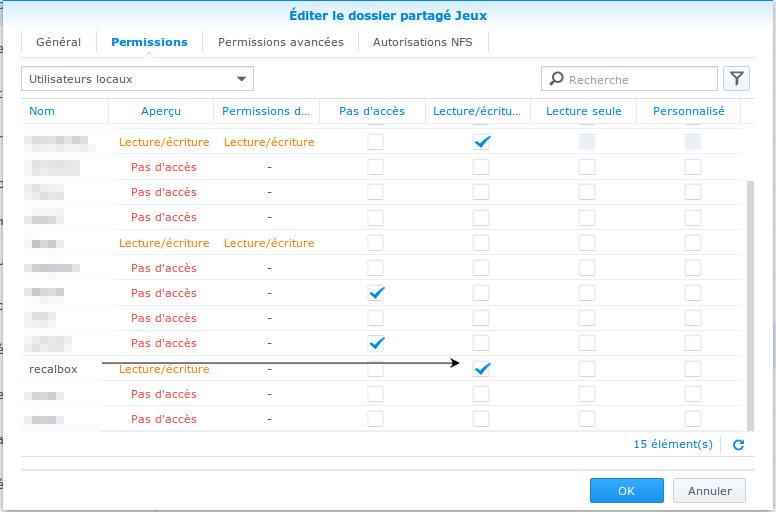Click the vertical scrollbar of the user list
The width and height of the screenshot is (776, 512).
coord(750,305)
